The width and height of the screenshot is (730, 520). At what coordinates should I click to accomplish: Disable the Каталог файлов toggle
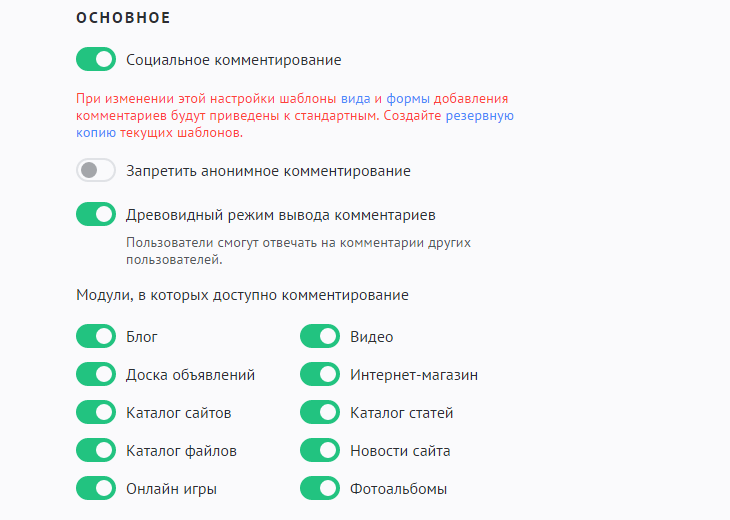coord(96,451)
